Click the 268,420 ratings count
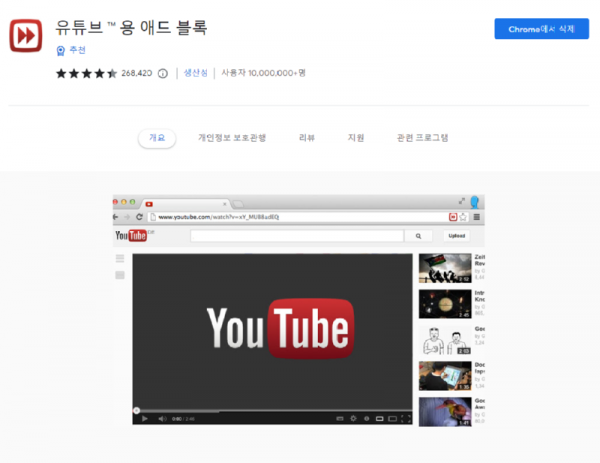600x463 pixels. coord(137,73)
